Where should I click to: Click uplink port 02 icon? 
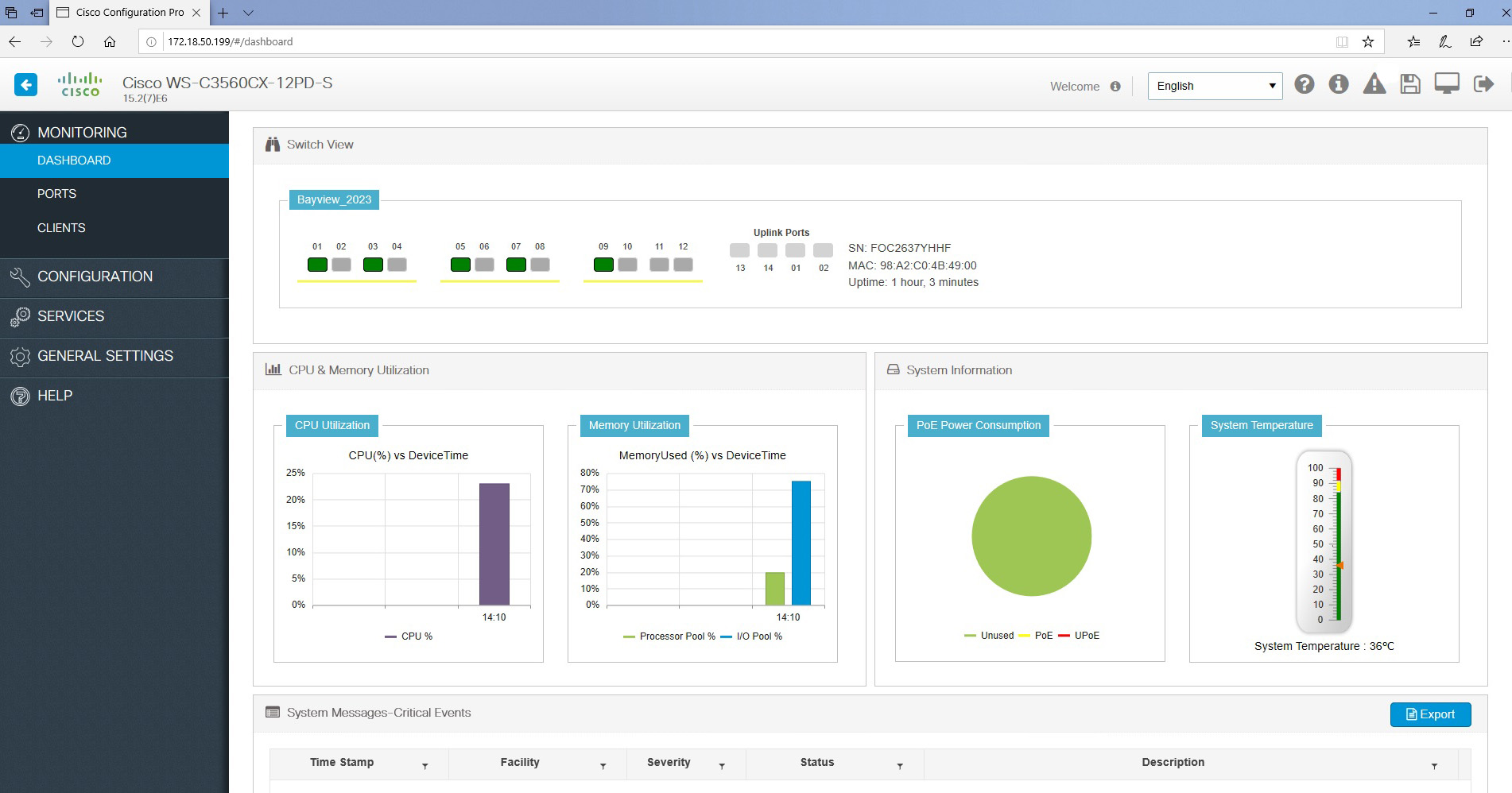(x=823, y=250)
